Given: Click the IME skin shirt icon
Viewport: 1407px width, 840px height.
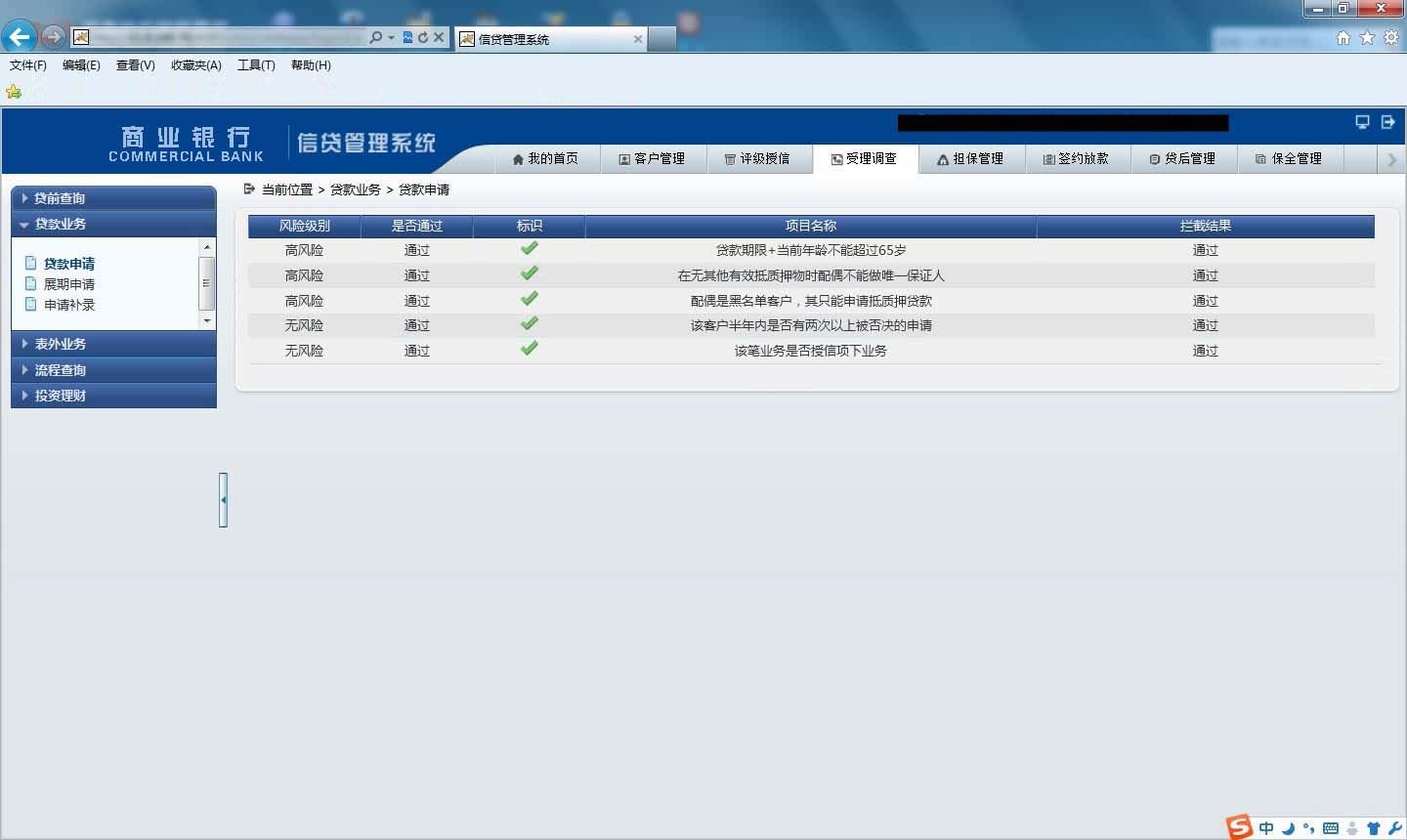Looking at the screenshot, I should point(1374,828).
